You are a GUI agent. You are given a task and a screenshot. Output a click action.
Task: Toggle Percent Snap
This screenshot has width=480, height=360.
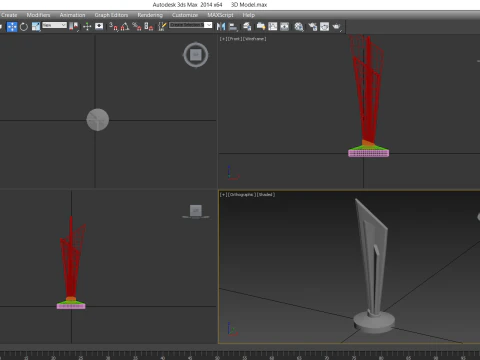pos(137,27)
